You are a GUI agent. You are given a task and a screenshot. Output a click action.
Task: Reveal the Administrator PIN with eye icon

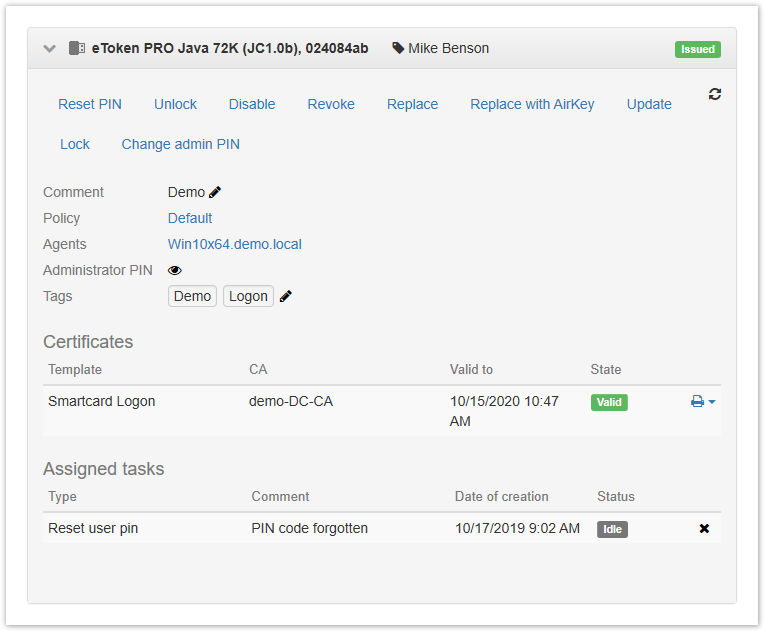[x=175, y=270]
